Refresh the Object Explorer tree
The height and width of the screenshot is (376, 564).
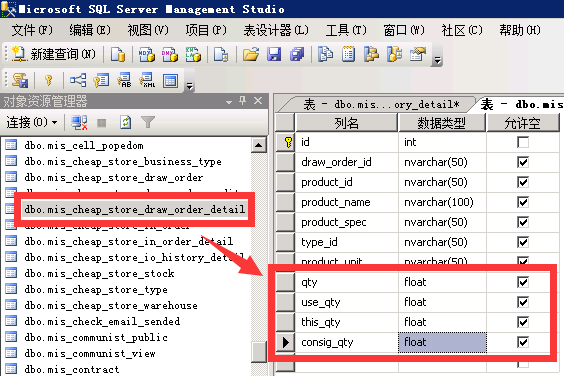click(125, 123)
